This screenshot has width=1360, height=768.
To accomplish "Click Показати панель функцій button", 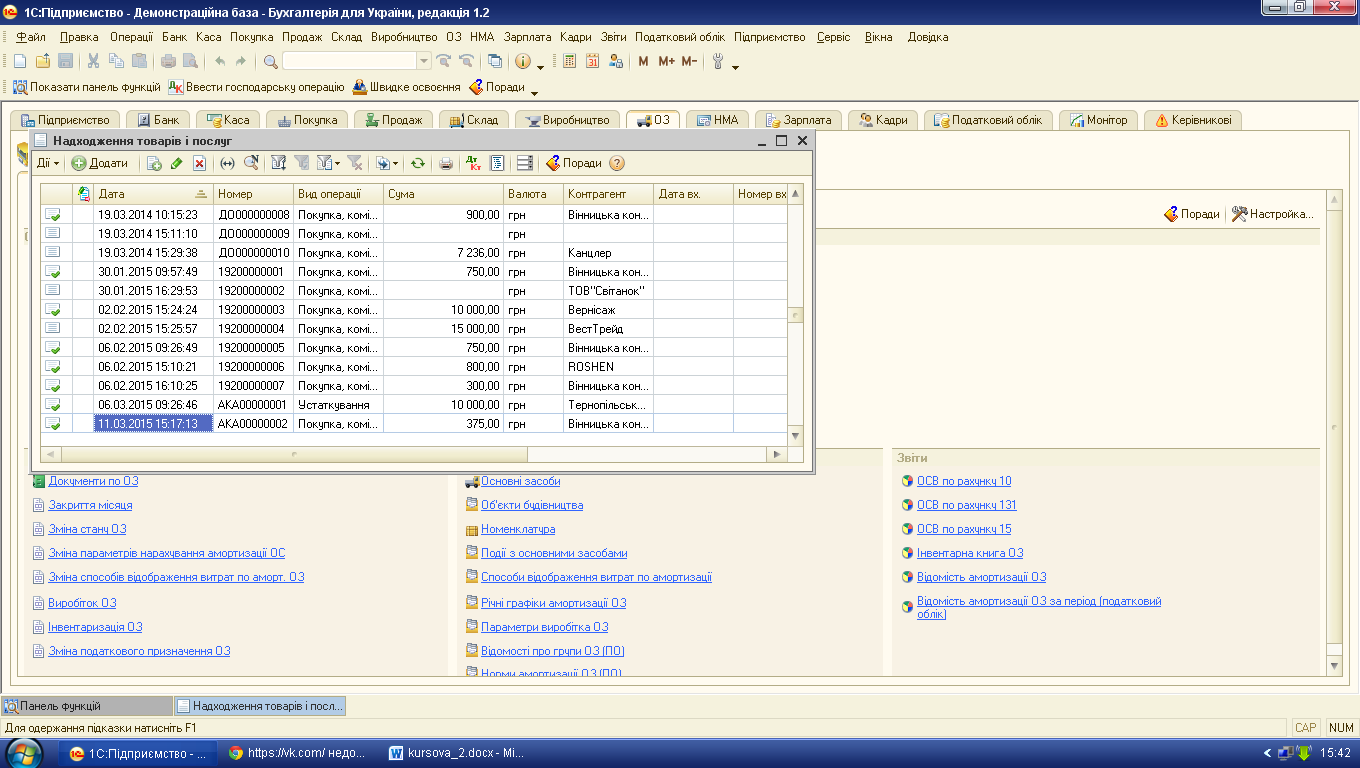I will point(86,87).
